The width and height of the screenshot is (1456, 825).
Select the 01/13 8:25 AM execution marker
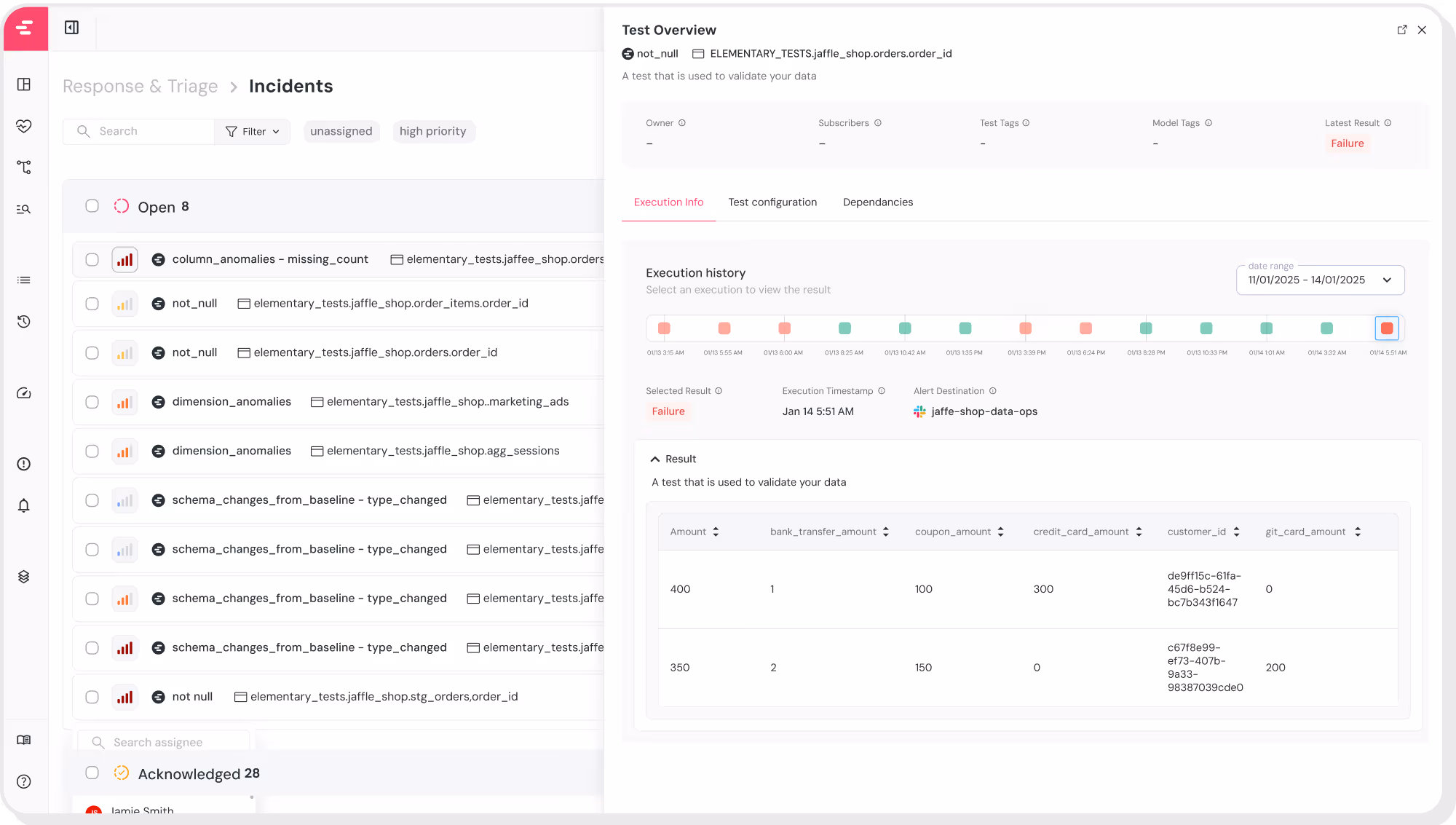[844, 328]
